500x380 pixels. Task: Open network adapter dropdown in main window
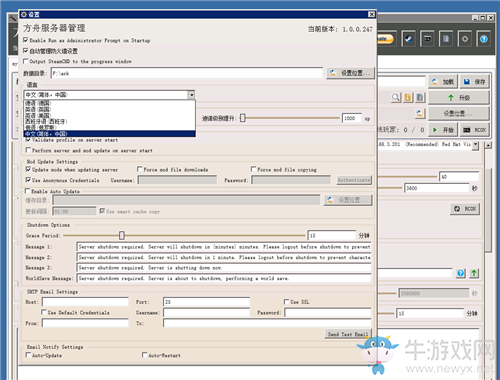click(476, 145)
